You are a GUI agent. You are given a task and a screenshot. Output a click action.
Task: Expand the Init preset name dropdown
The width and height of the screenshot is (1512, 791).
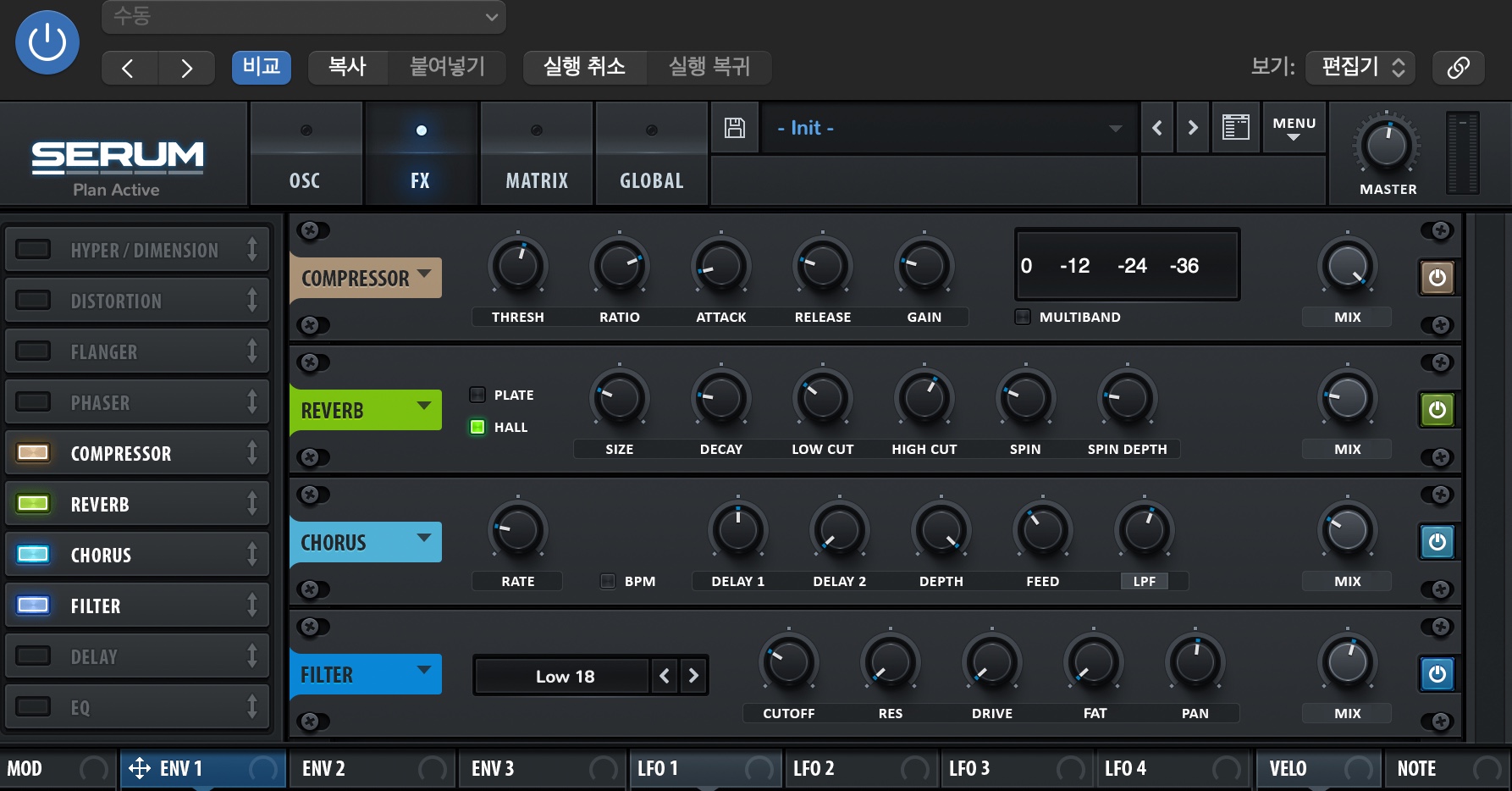(1115, 129)
